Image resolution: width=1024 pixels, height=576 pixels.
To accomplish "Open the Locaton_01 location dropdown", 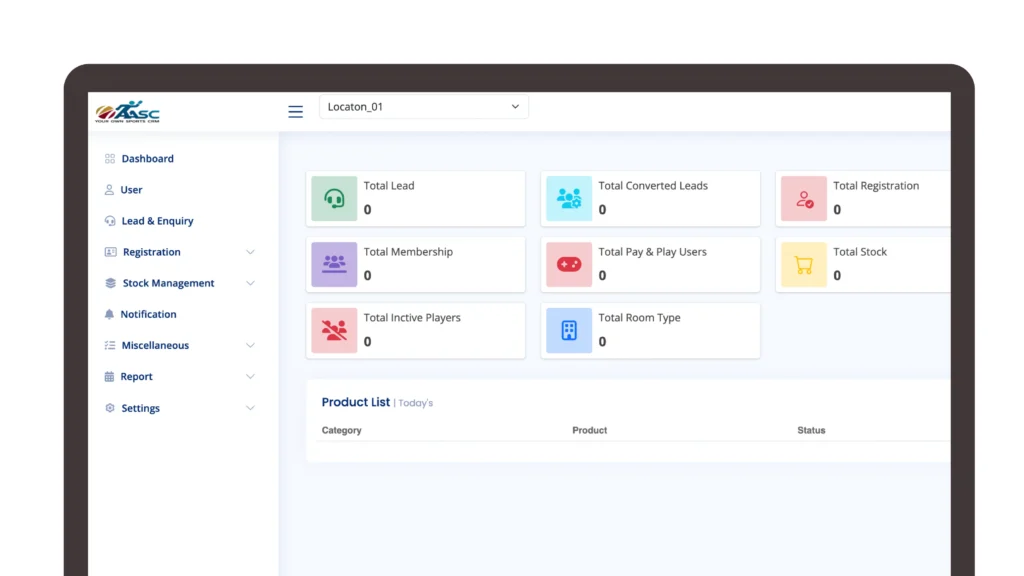I will (x=423, y=107).
